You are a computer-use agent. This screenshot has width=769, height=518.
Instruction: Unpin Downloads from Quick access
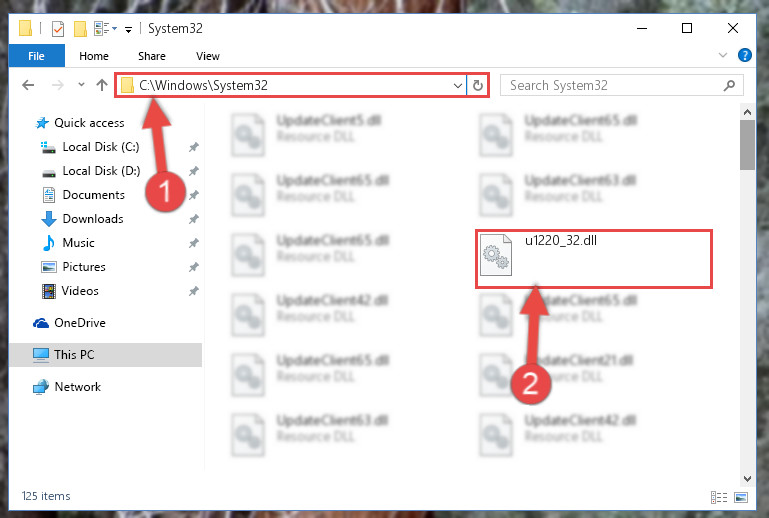click(x=194, y=219)
